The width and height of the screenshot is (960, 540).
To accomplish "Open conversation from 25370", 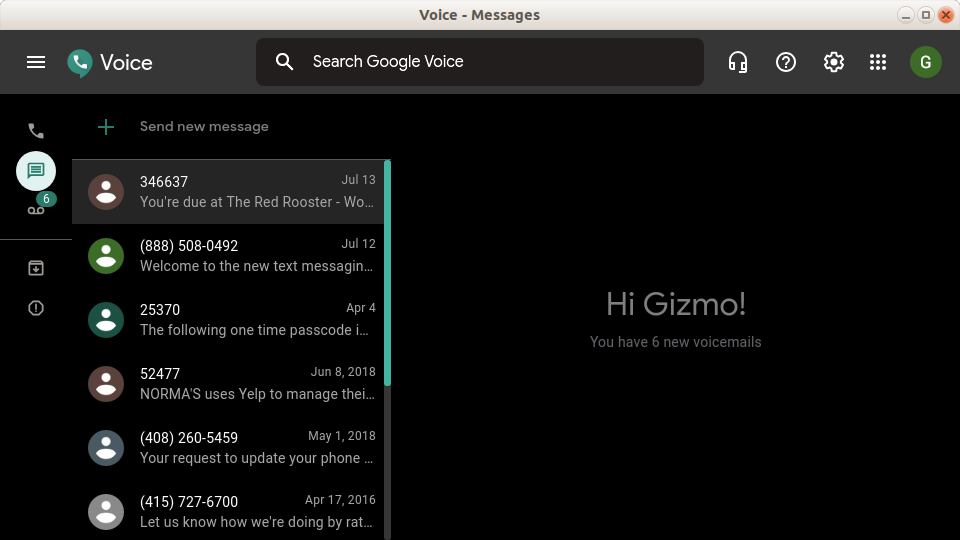I will tap(228, 320).
